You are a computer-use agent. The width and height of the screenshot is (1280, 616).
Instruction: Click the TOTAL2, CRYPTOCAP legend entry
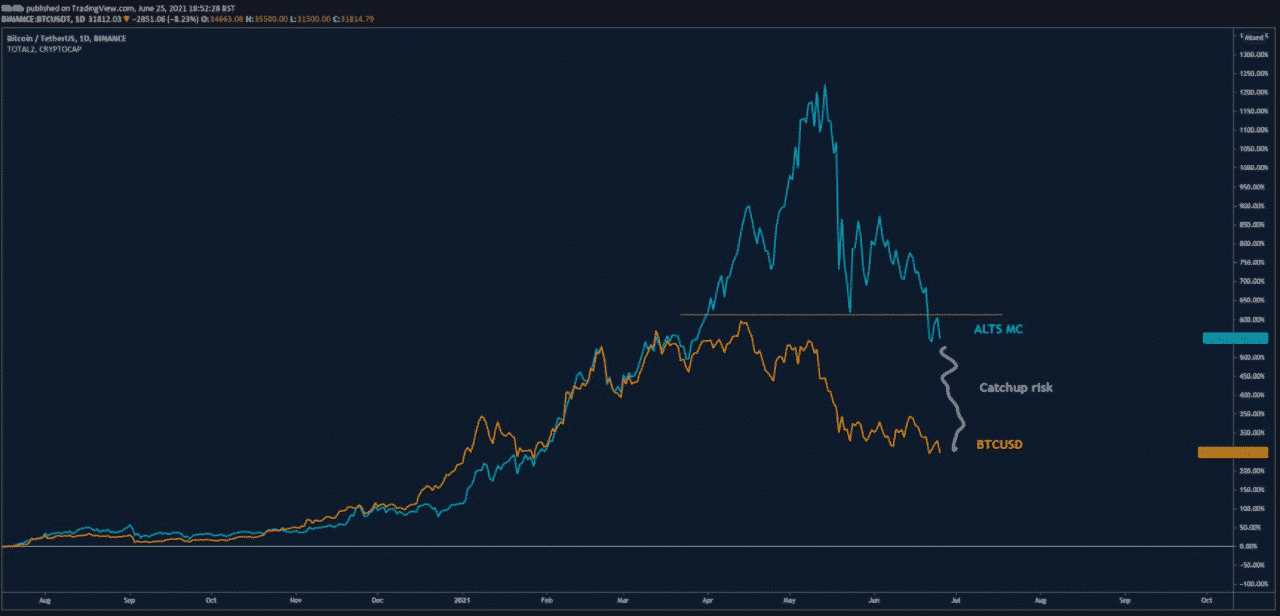pyautogui.click(x=43, y=48)
